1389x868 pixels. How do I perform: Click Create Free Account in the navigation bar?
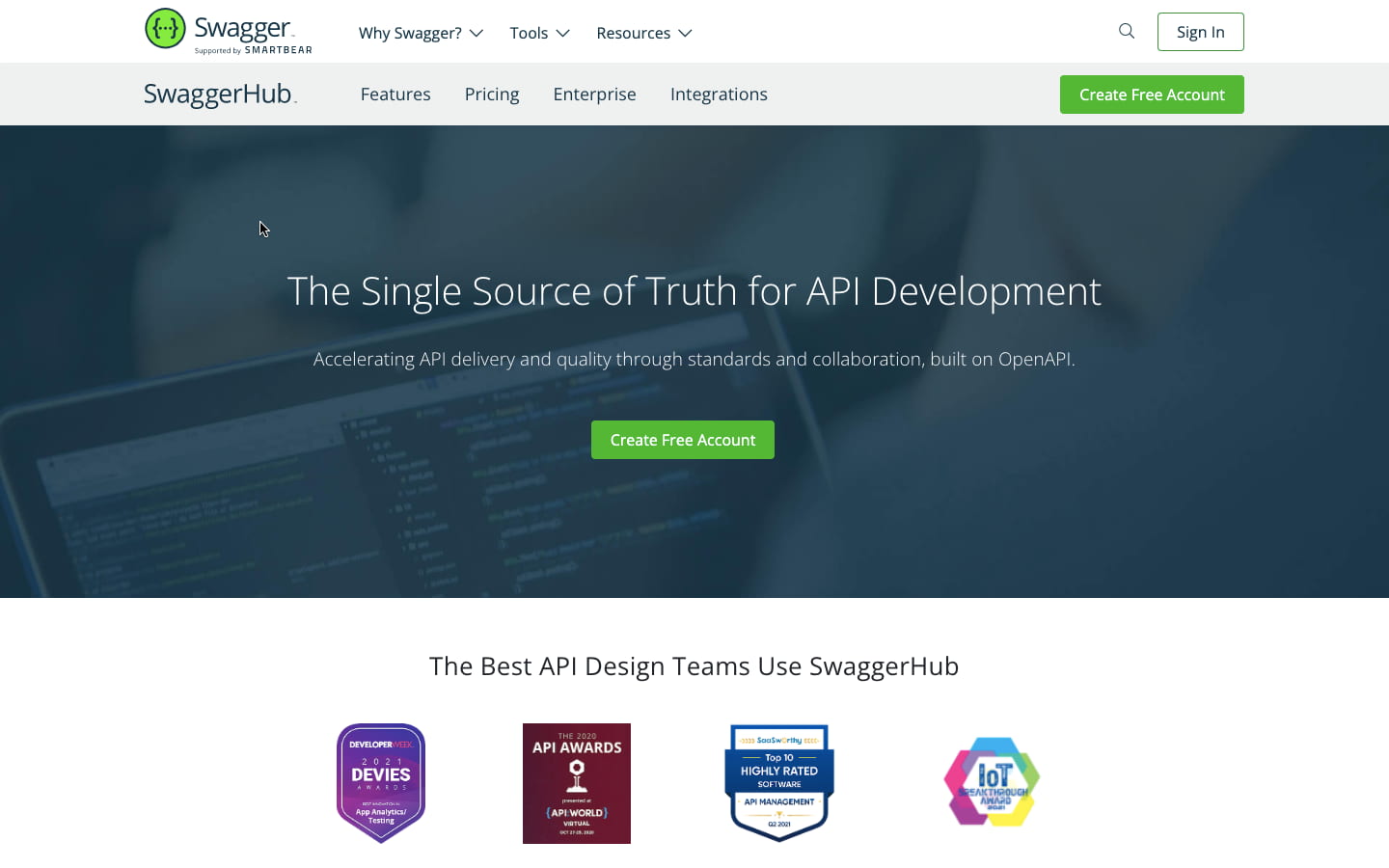pyautogui.click(x=1152, y=95)
